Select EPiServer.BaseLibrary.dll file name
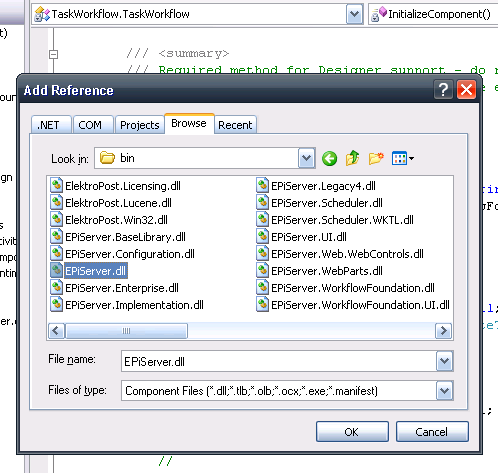The width and height of the screenshot is (498, 473). pyautogui.click(x=125, y=237)
